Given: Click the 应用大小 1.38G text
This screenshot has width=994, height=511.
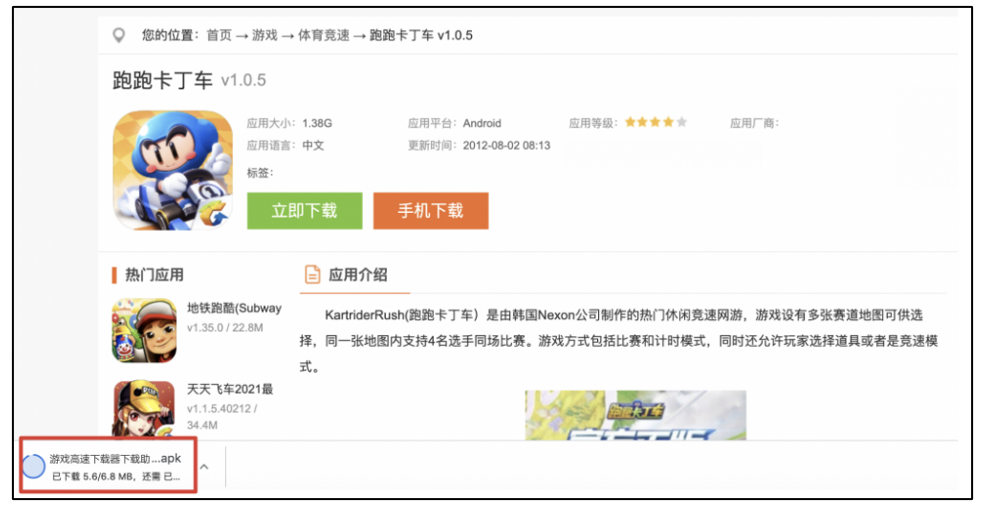Looking at the screenshot, I should (289, 123).
